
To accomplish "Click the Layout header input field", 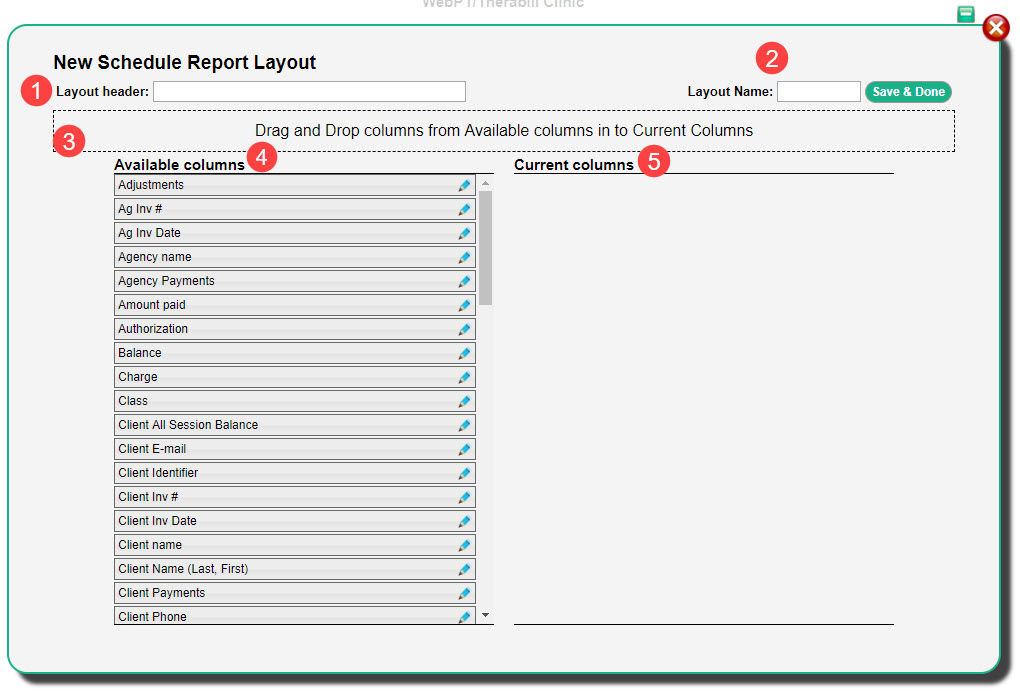I will pyautogui.click(x=309, y=92).
